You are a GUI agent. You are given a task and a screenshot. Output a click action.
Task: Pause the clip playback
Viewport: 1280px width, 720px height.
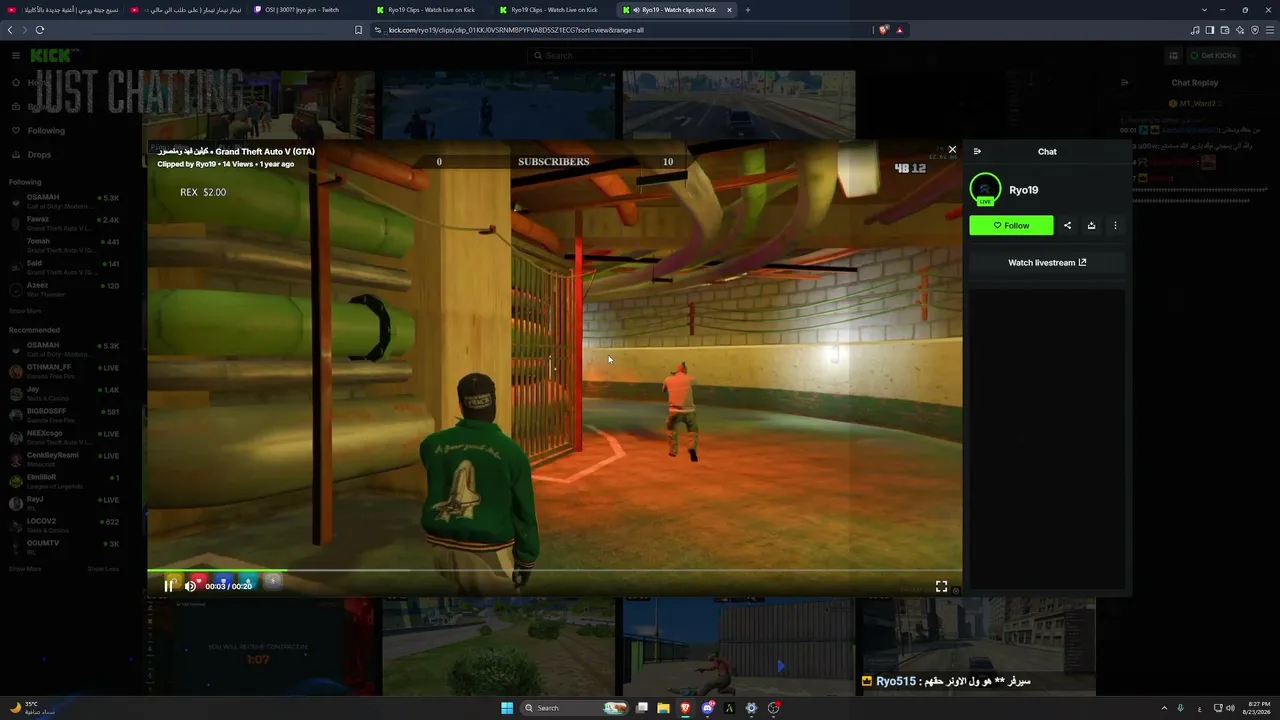(169, 586)
